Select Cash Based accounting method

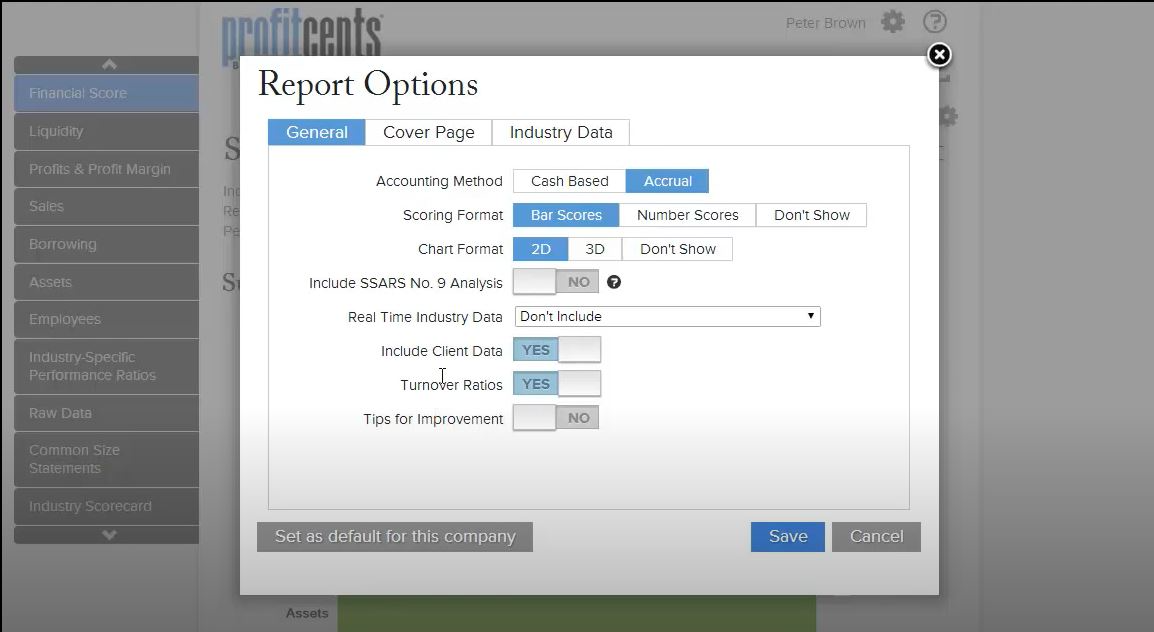pyautogui.click(x=568, y=181)
